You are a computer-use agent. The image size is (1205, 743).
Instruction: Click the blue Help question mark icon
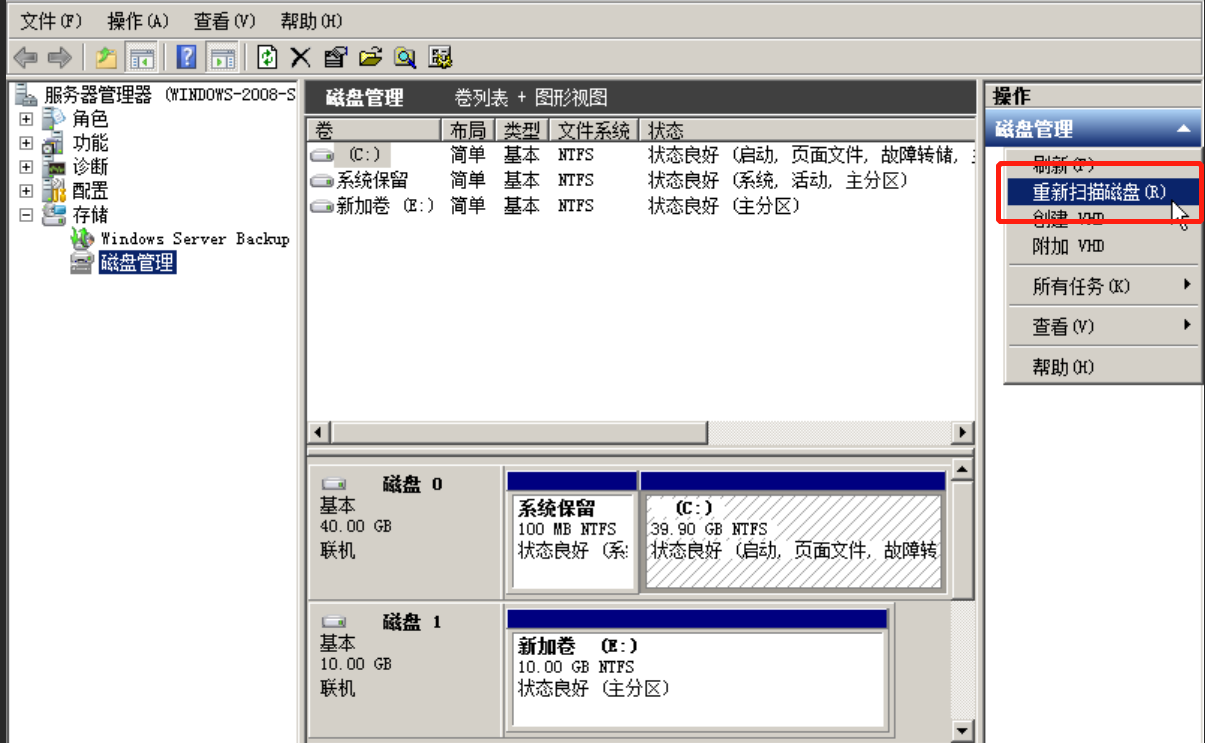point(186,57)
